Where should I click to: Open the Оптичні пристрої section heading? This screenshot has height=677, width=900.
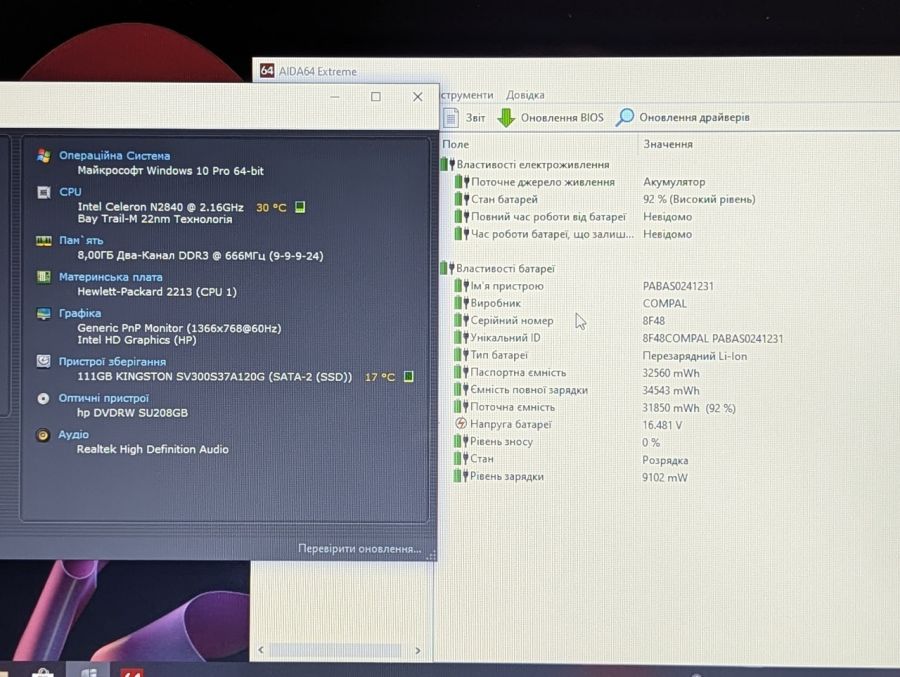103,398
